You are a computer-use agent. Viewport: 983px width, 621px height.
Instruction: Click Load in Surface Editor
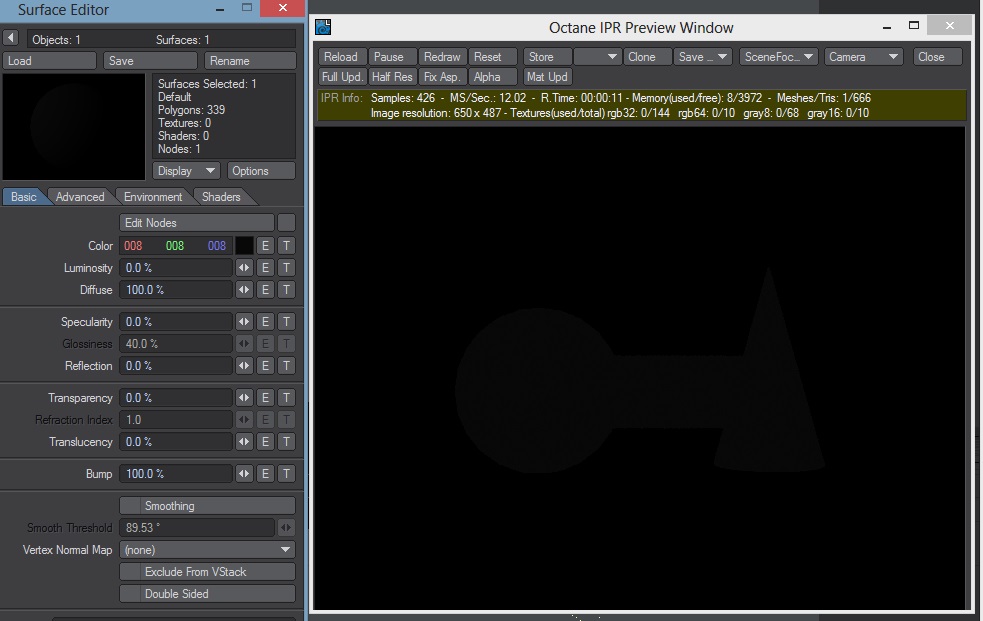pos(50,61)
